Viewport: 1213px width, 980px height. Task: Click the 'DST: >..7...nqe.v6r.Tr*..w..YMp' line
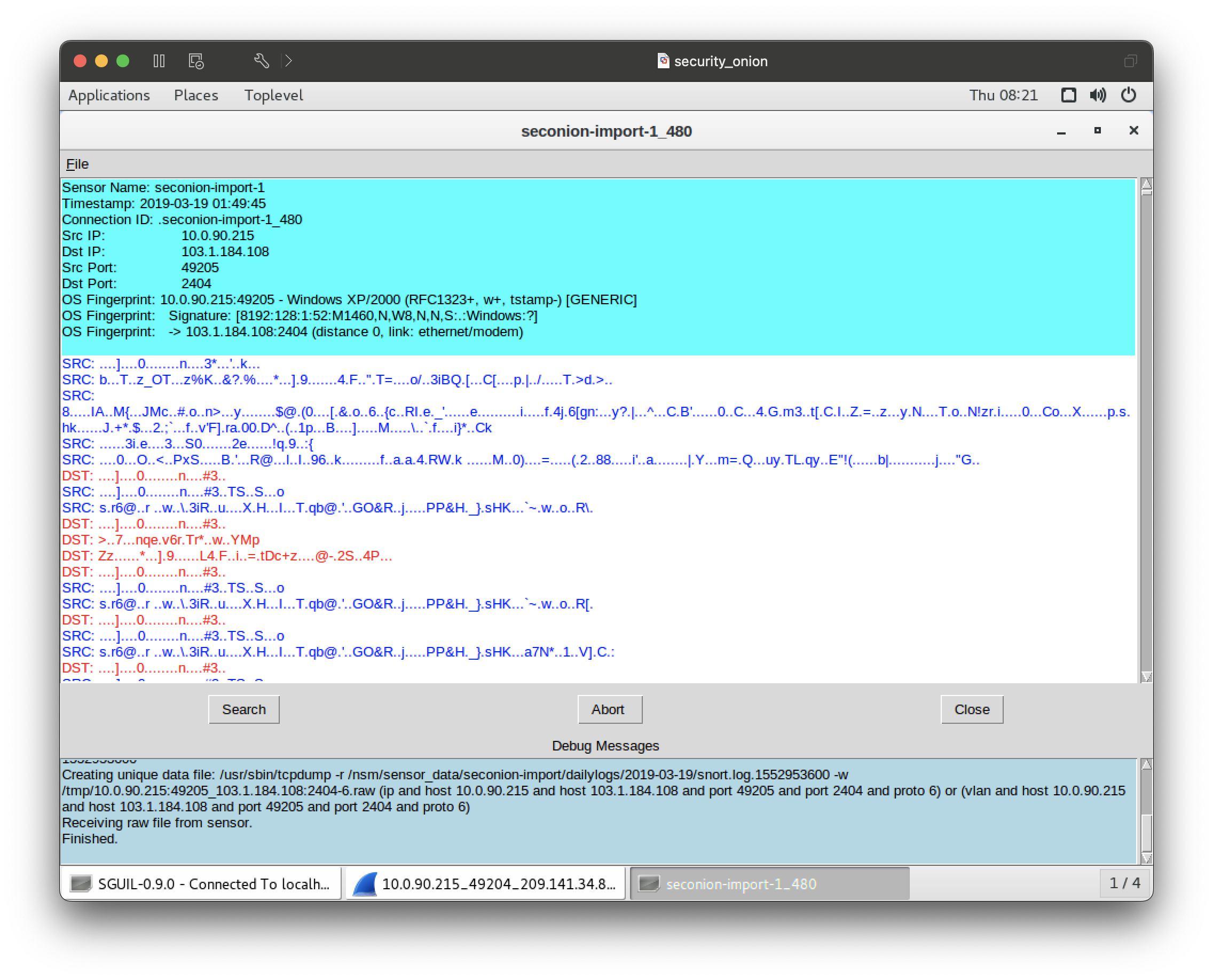pyautogui.click(x=161, y=540)
